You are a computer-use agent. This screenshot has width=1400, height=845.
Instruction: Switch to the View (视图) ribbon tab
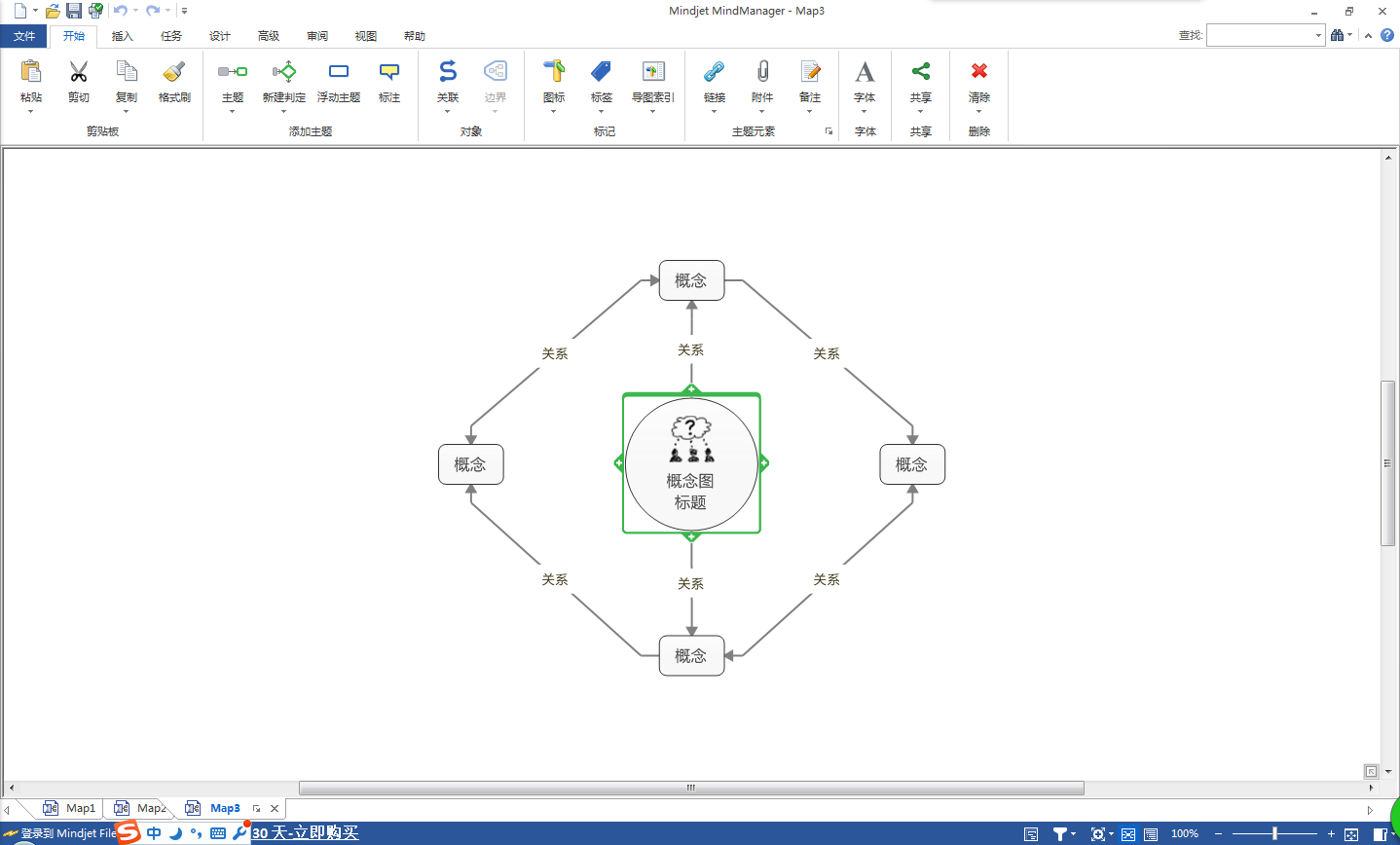pos(366,36)
